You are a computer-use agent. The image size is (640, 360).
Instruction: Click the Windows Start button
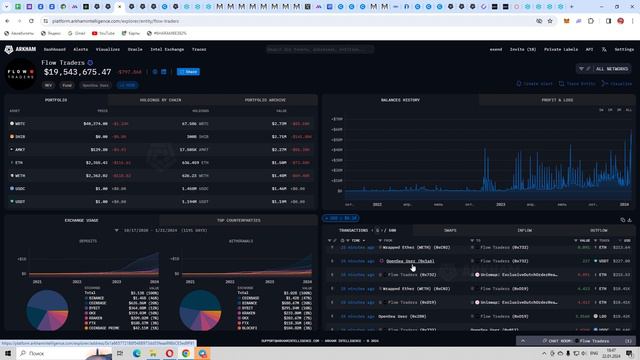point(8,353)
